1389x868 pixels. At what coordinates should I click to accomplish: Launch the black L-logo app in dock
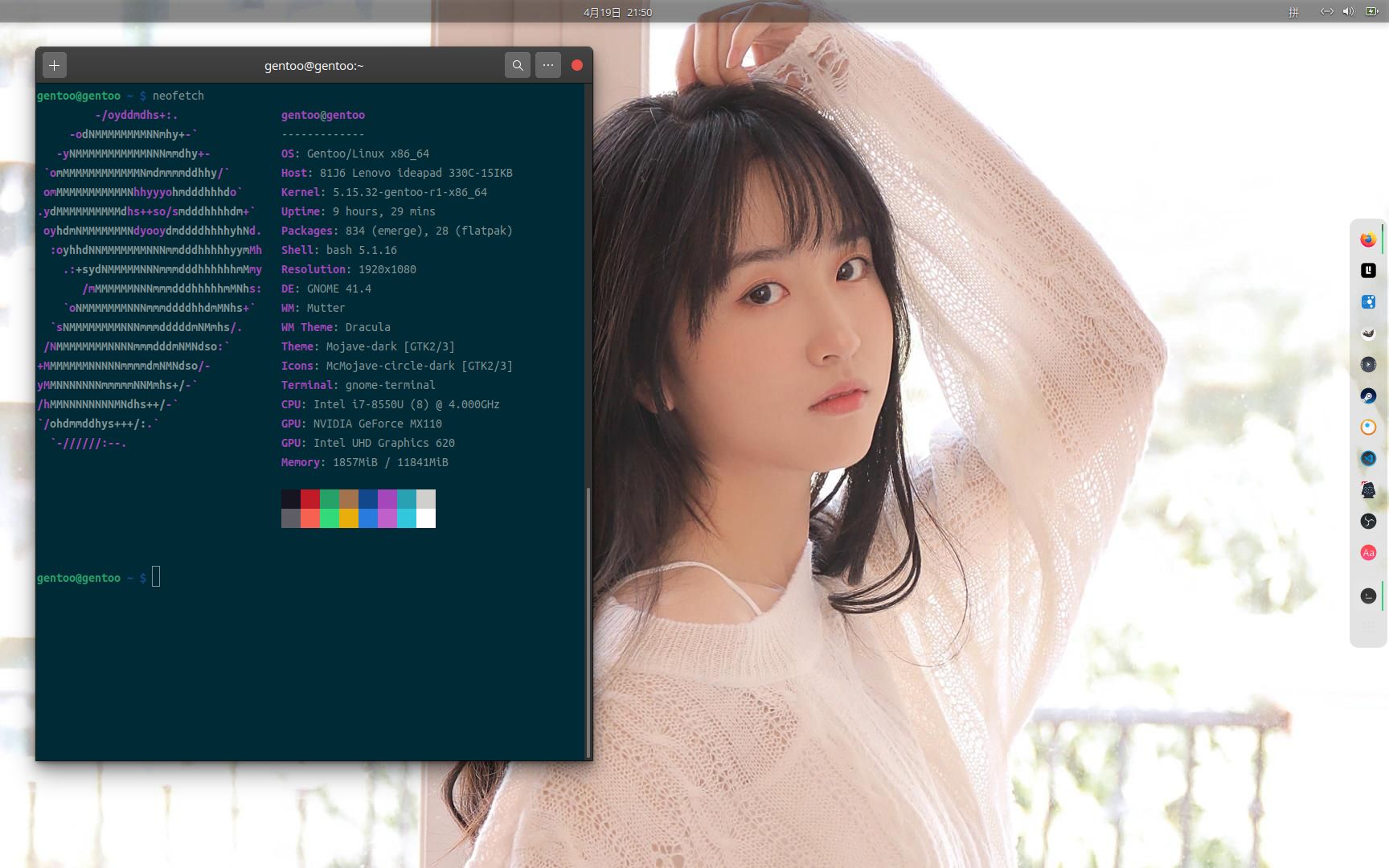point(1368,271)
